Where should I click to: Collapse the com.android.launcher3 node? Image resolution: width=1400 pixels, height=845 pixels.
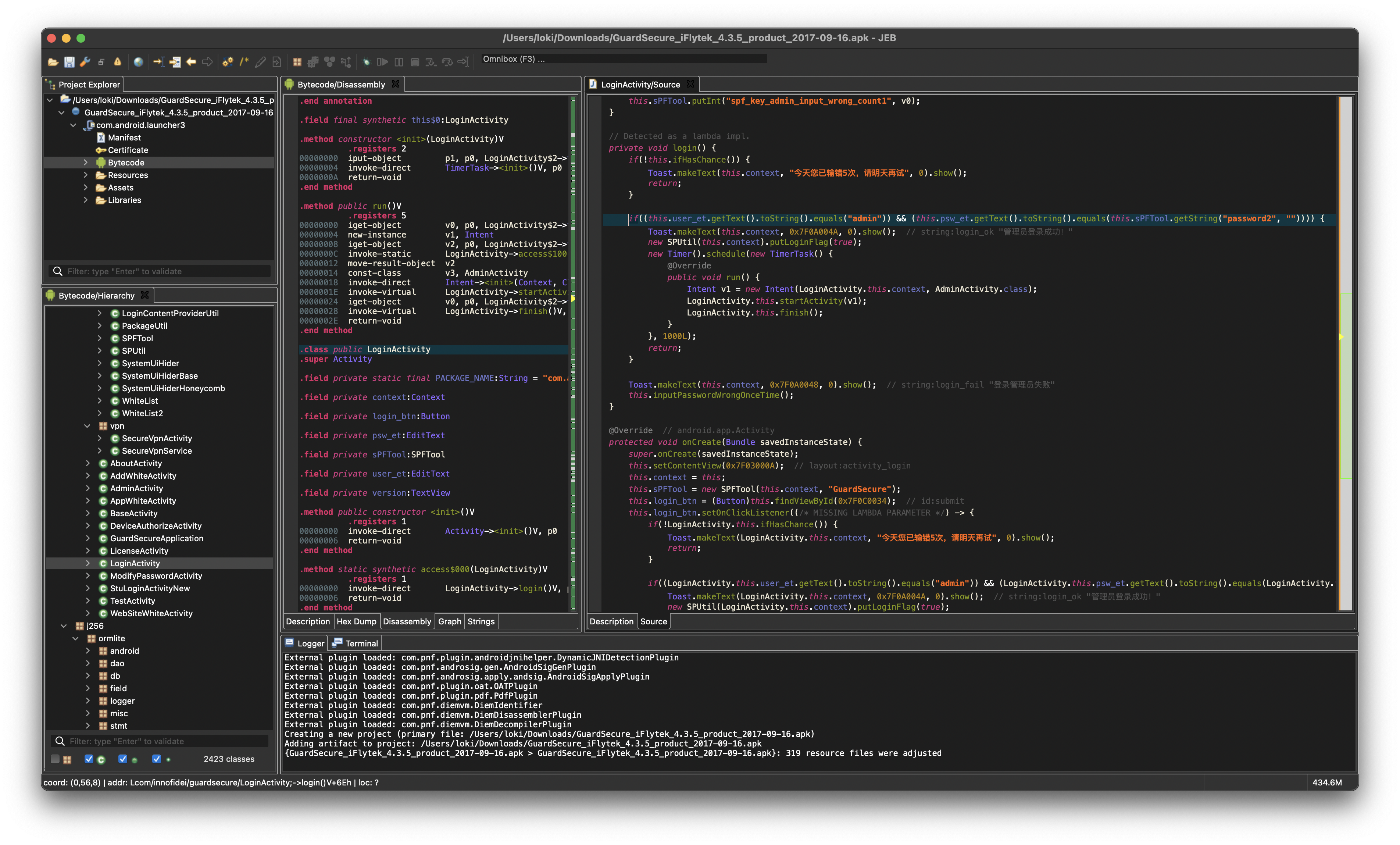(x=73, y=125)
